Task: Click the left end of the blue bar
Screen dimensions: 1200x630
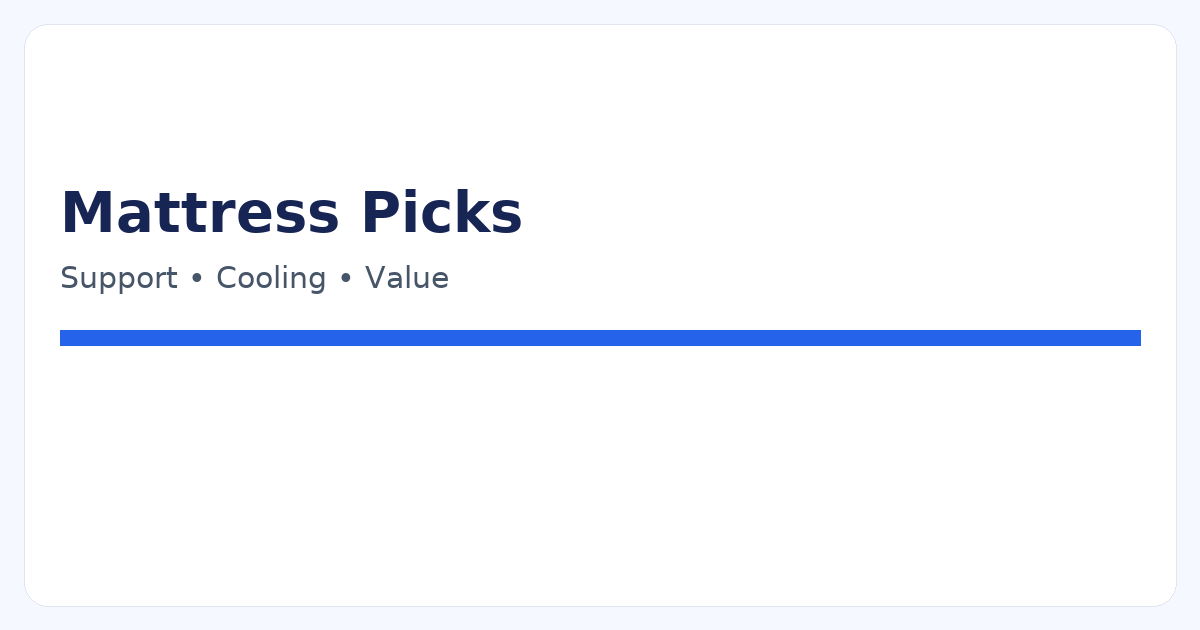Action: point(66,338)
